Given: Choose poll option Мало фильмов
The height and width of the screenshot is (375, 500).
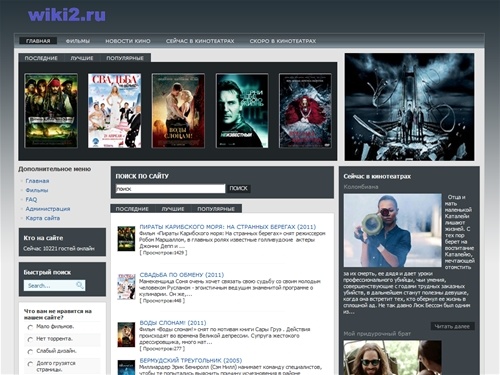Looking at the screenshot, I should coord(30,327).
